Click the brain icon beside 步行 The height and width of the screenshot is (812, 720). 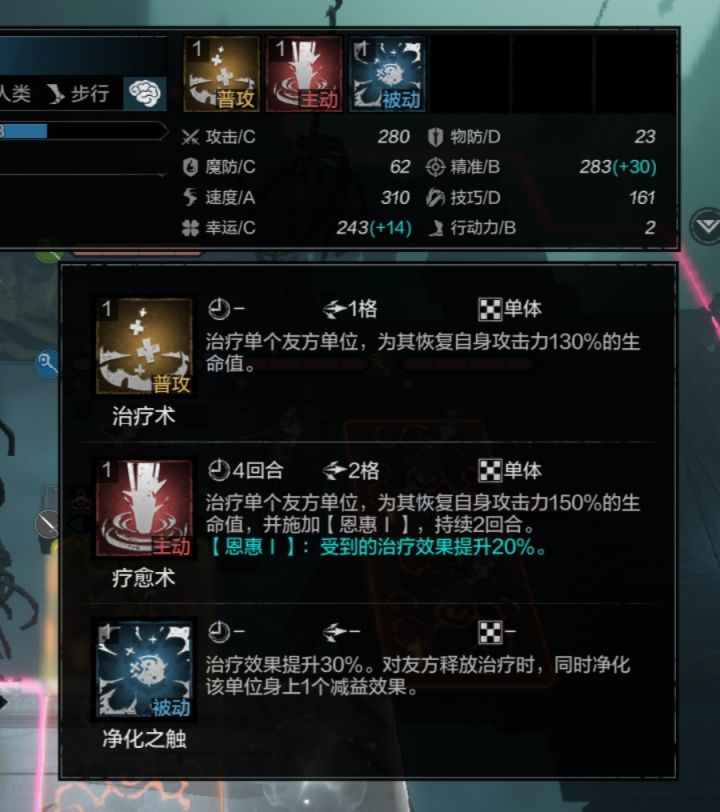pos(145,94)
